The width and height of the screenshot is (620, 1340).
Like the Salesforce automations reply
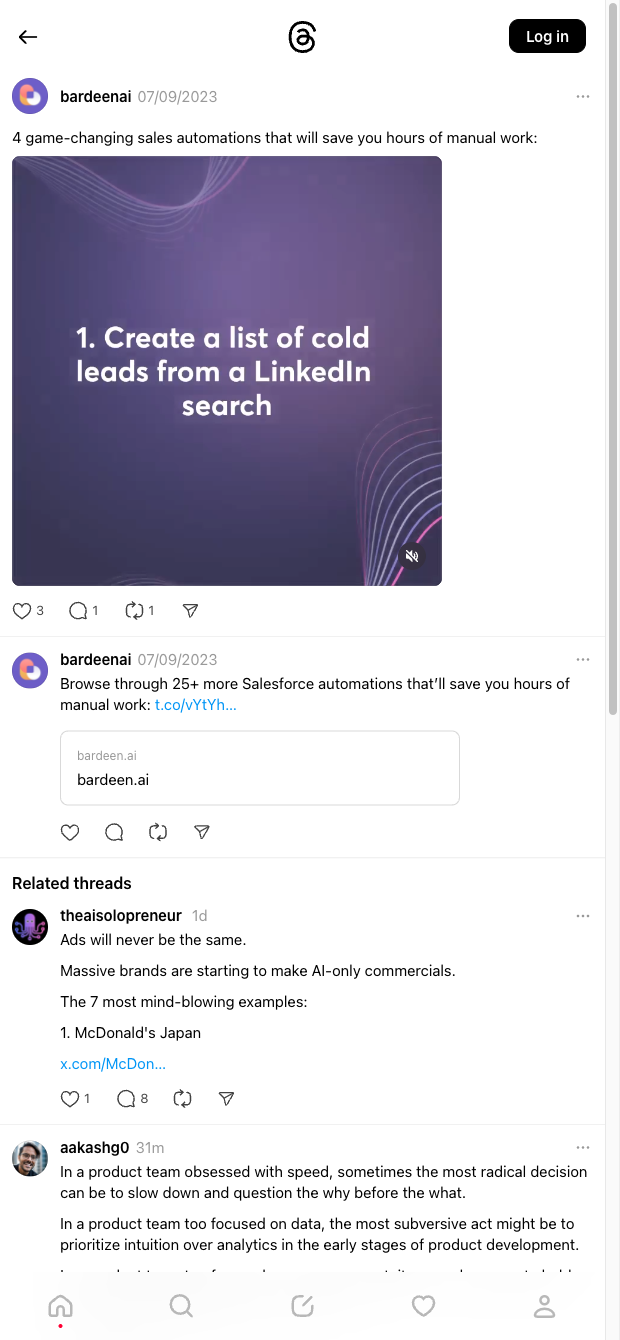click(x=70, y=832)
